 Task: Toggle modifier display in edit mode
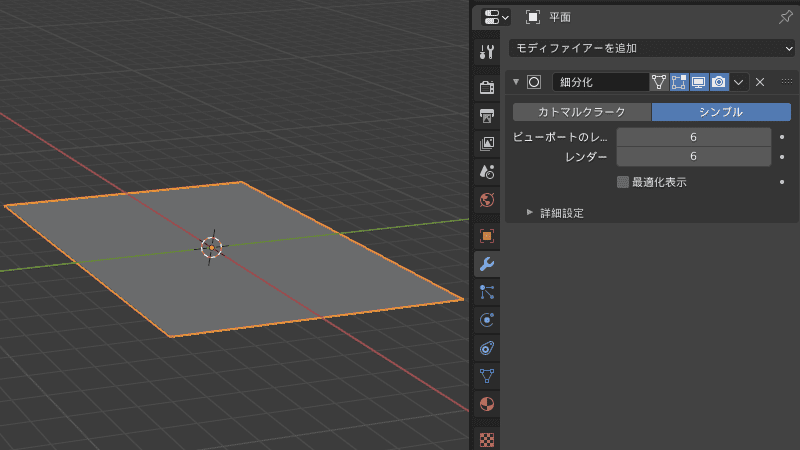(x=679, y=82)
